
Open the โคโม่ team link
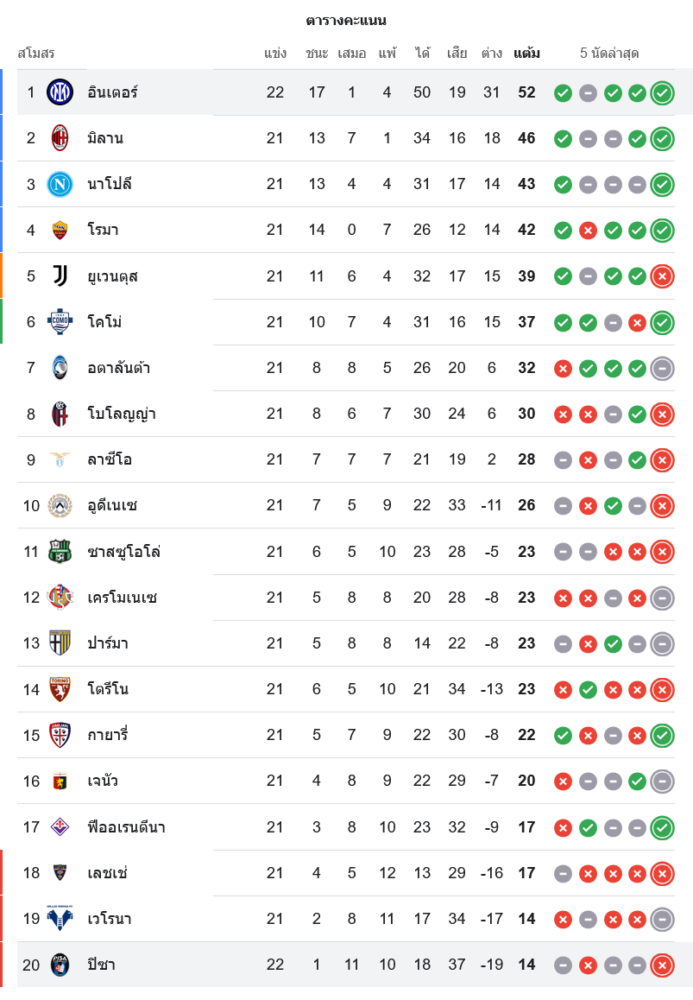(105, 322)
